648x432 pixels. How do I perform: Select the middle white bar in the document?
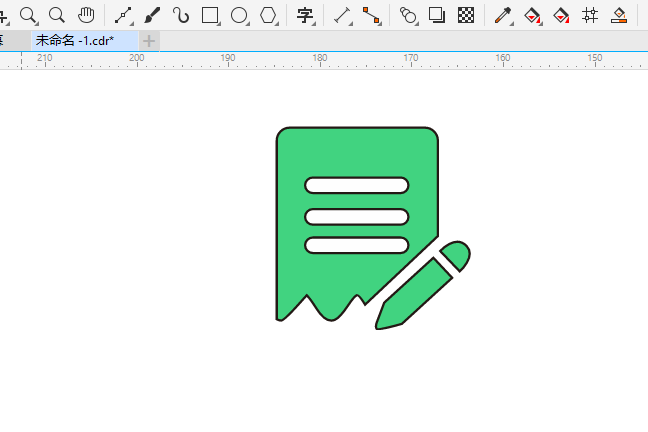coord(357,217)
